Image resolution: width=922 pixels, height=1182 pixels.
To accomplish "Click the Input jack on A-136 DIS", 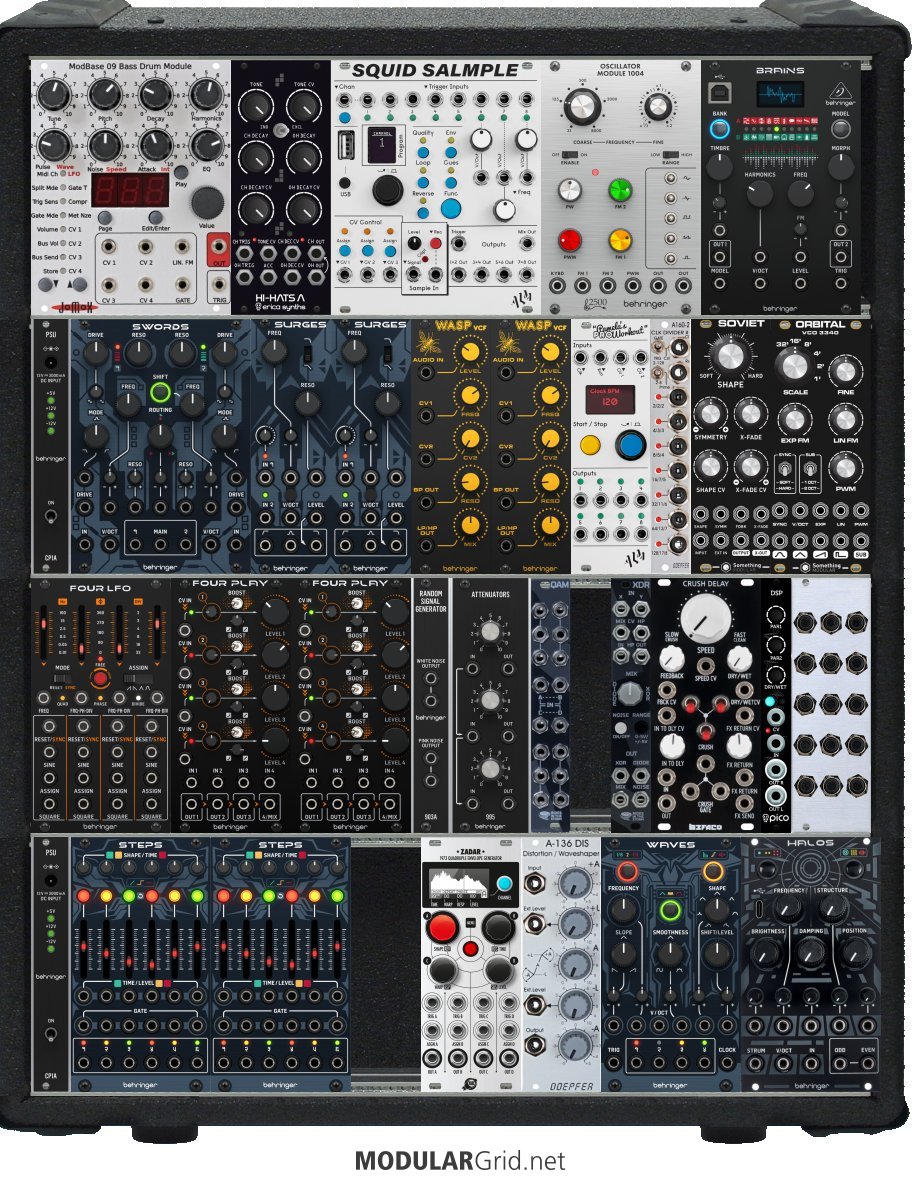I will click(535, 881).
